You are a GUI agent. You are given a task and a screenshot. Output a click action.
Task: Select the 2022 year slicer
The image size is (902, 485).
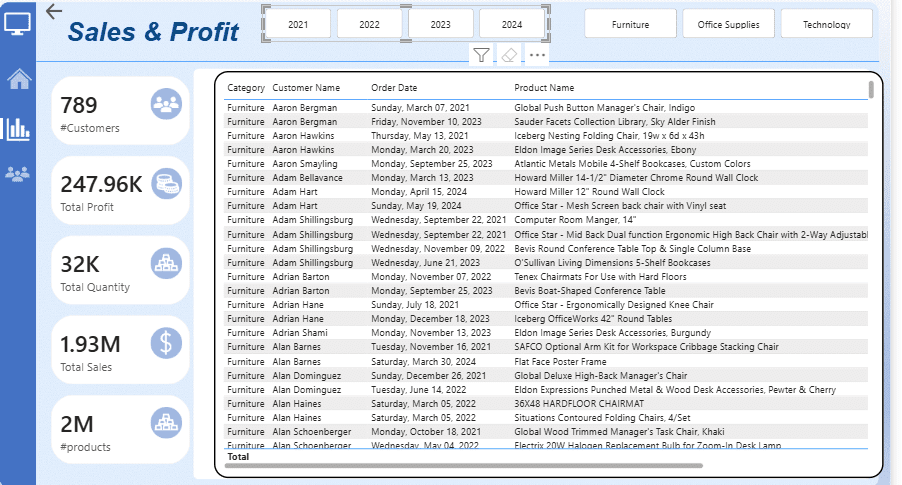(369, 24)
